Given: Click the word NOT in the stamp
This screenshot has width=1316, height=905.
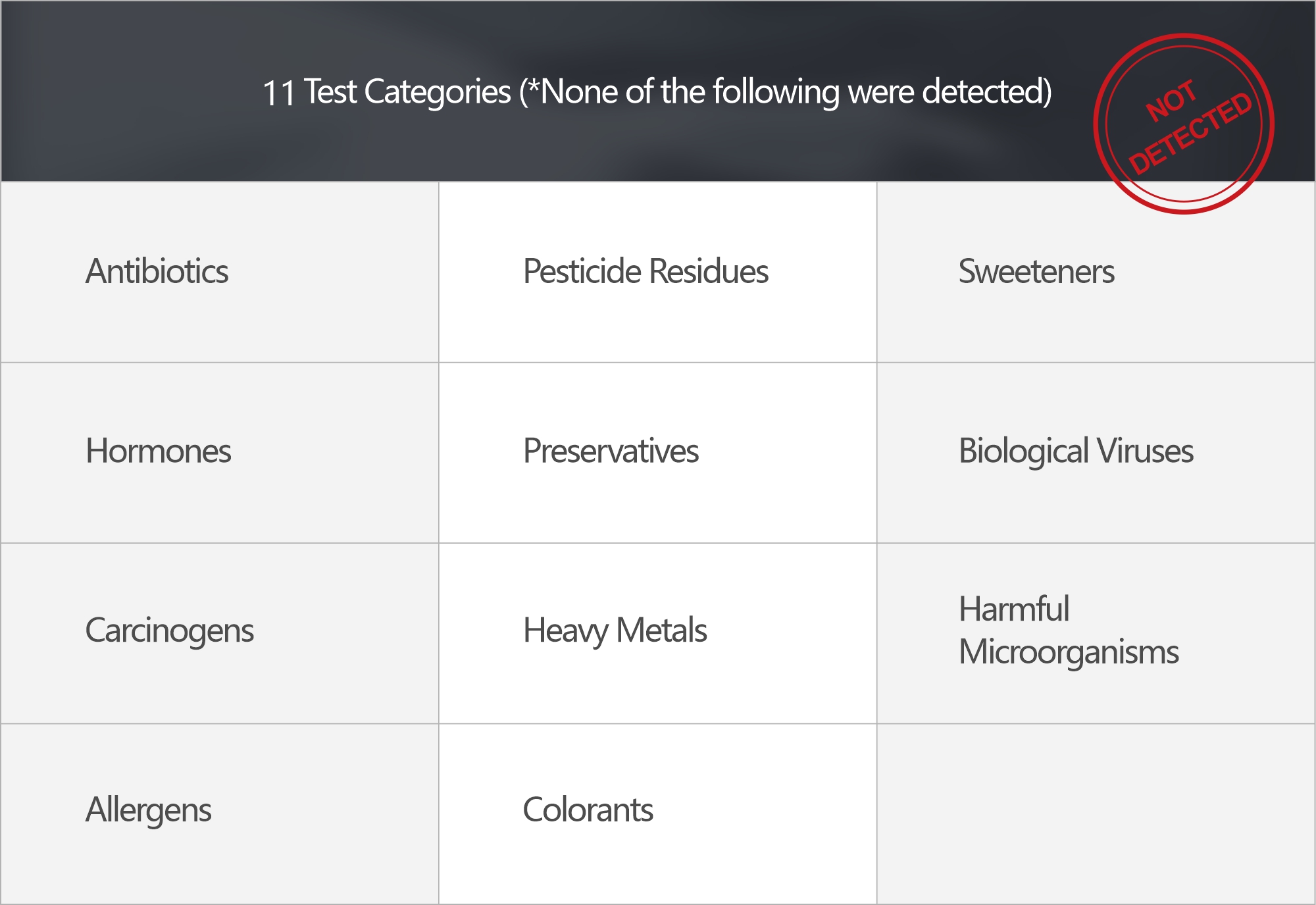Looking at the screenshot, I should point(1170,101).
